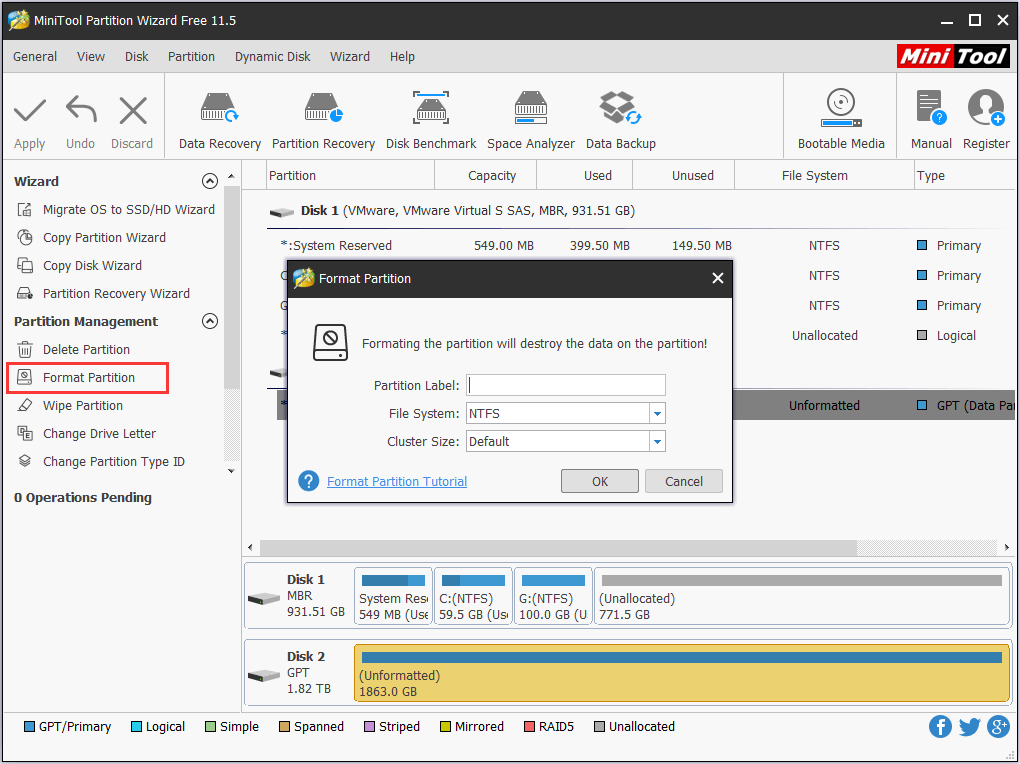Image resolution: width=1020 pixels, height=764 pixels.
Task: Open the General menu
Action: 35,57
